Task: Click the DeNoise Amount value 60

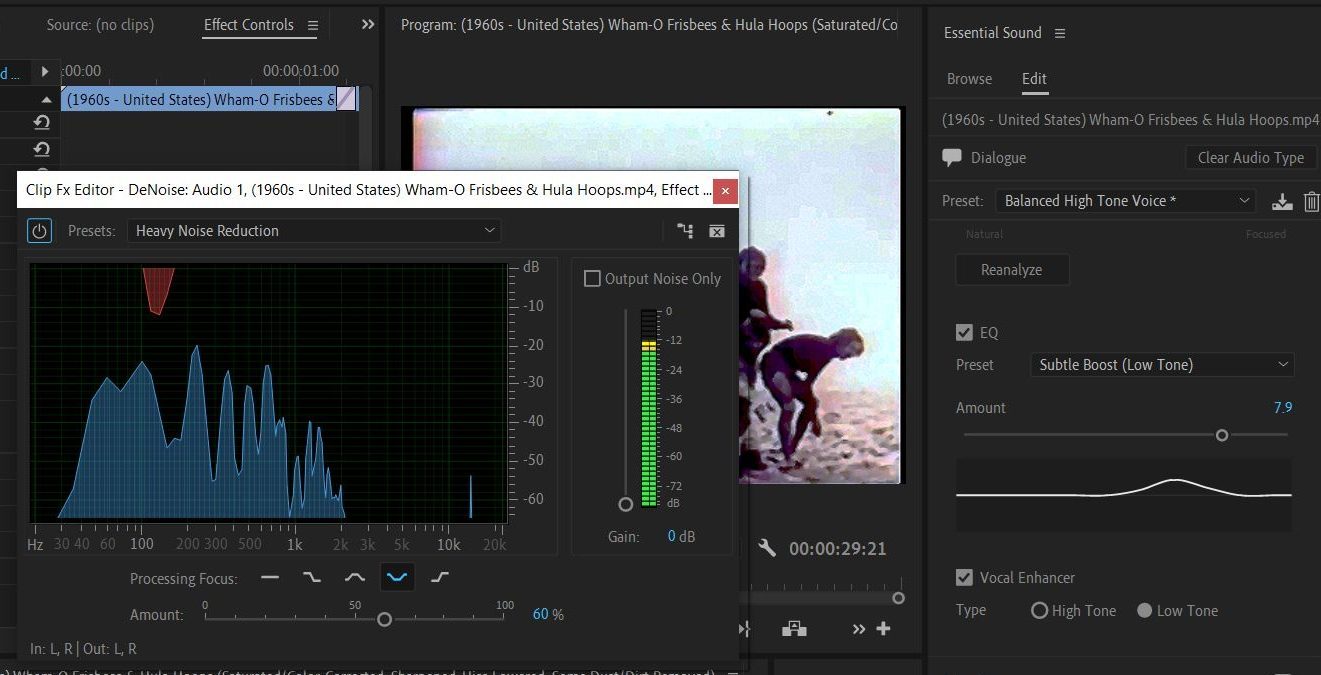Action: (541, 615)
